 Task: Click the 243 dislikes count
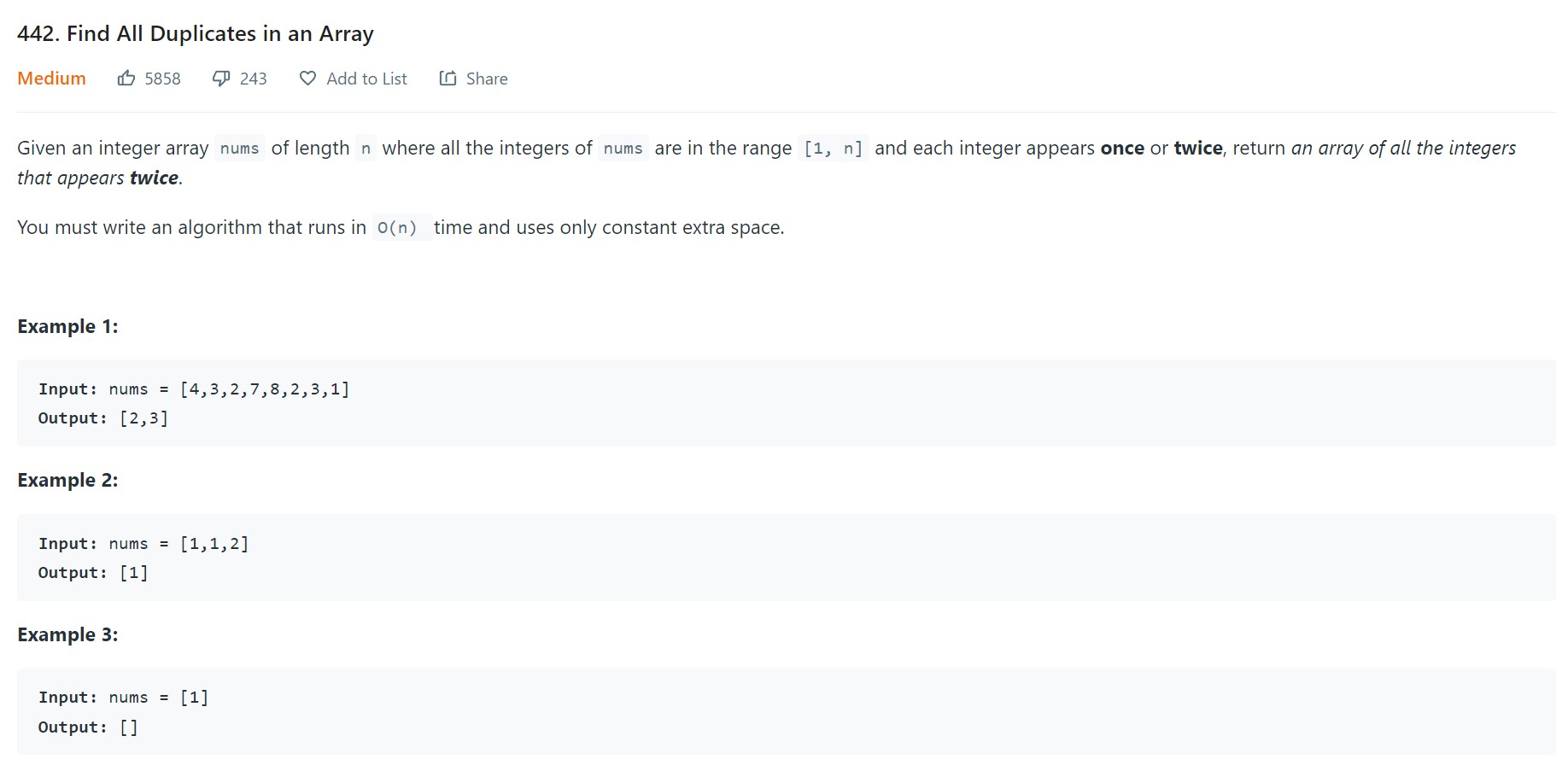pos(253,79)
